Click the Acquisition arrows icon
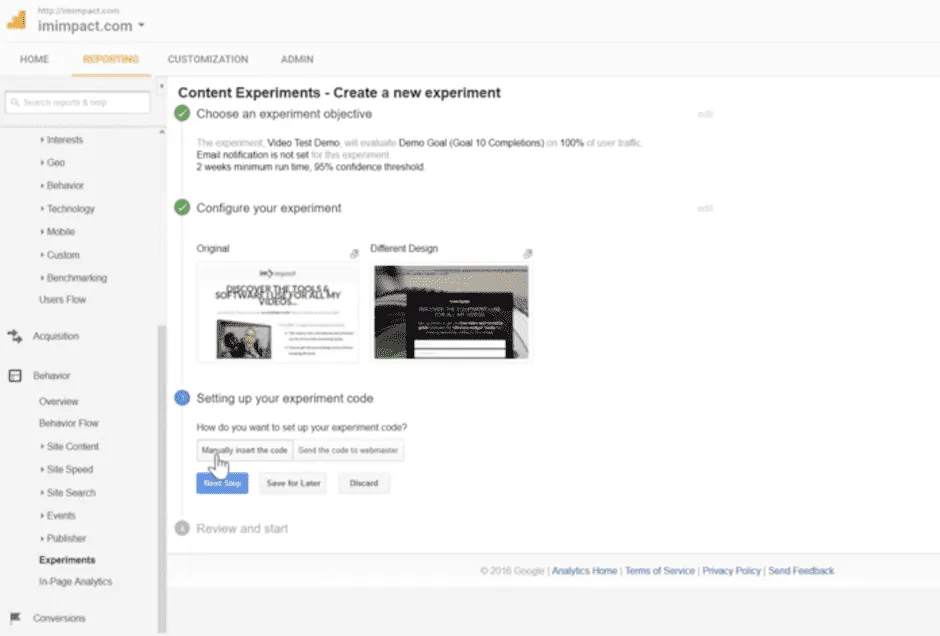 (15, 336)
